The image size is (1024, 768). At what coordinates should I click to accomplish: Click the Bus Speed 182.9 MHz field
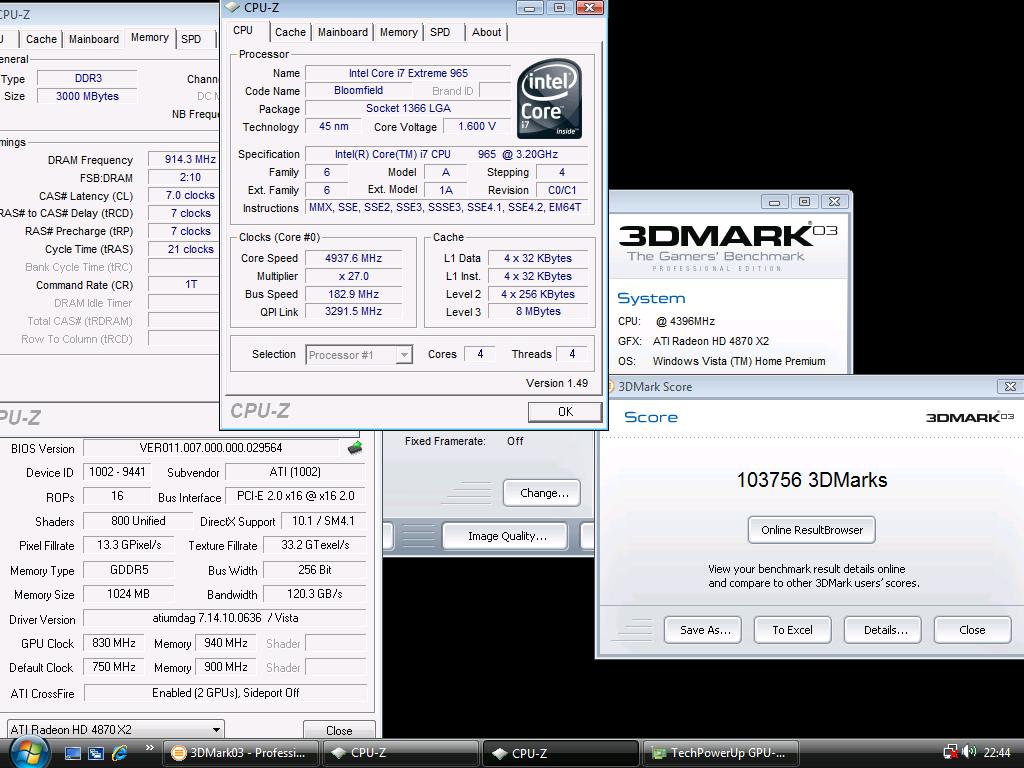tap(353, 294)
